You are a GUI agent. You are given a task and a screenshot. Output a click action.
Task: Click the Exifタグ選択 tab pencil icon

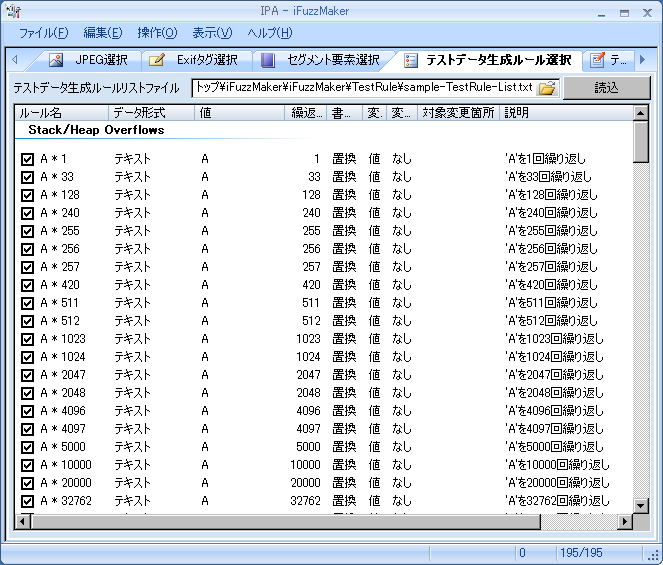tap(158, 60)
